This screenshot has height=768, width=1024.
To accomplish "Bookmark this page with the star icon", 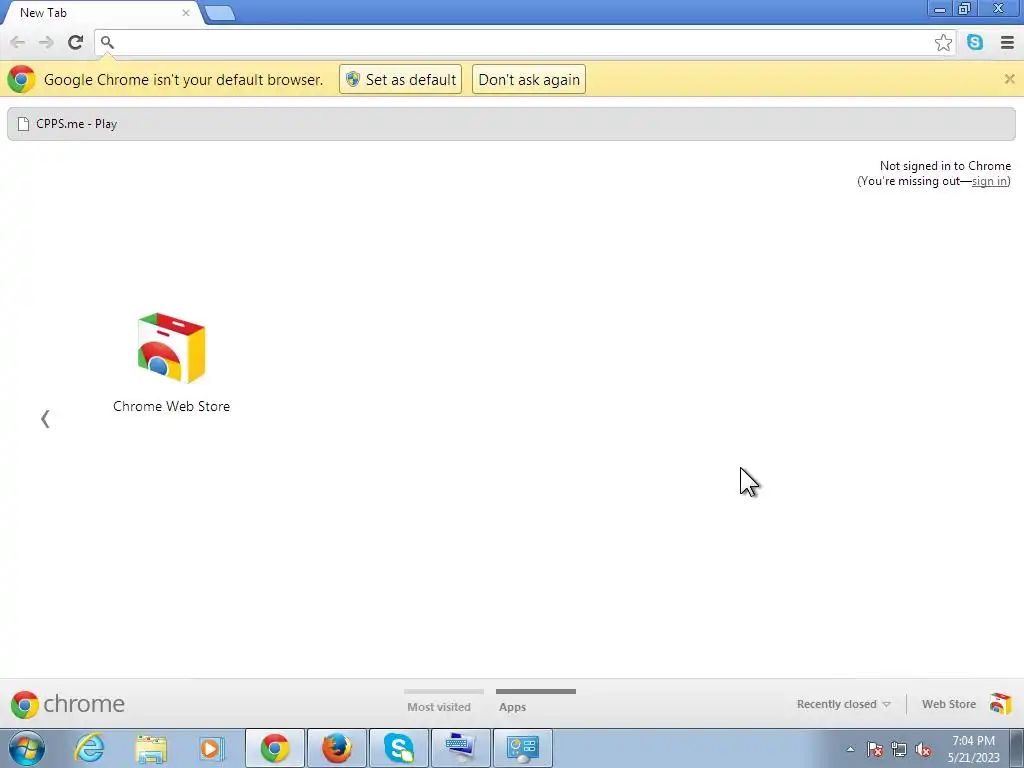I will click(x=943, y=42).
